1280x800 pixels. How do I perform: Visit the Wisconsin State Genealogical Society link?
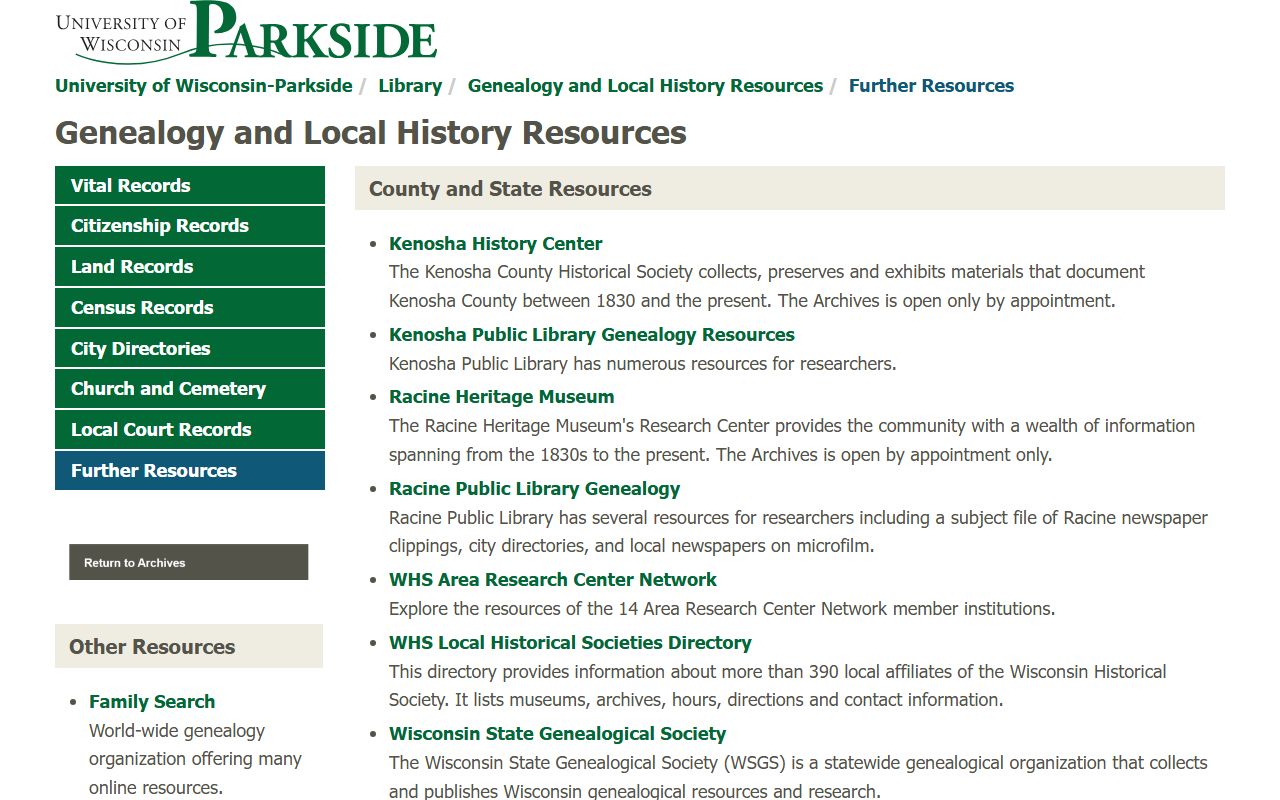(557, 734)
